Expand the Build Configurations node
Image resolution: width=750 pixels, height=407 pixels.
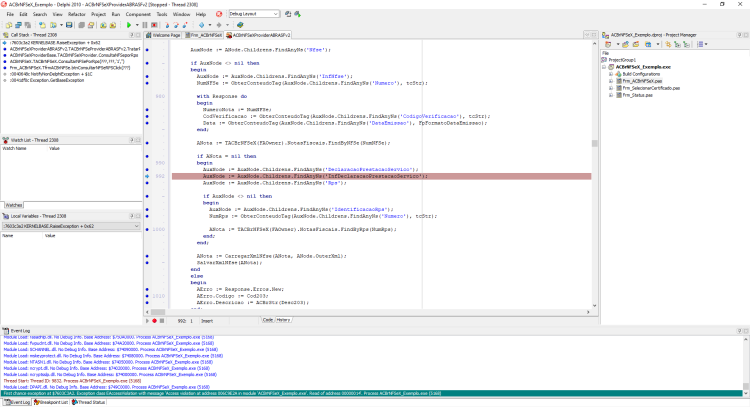point(611,74)
